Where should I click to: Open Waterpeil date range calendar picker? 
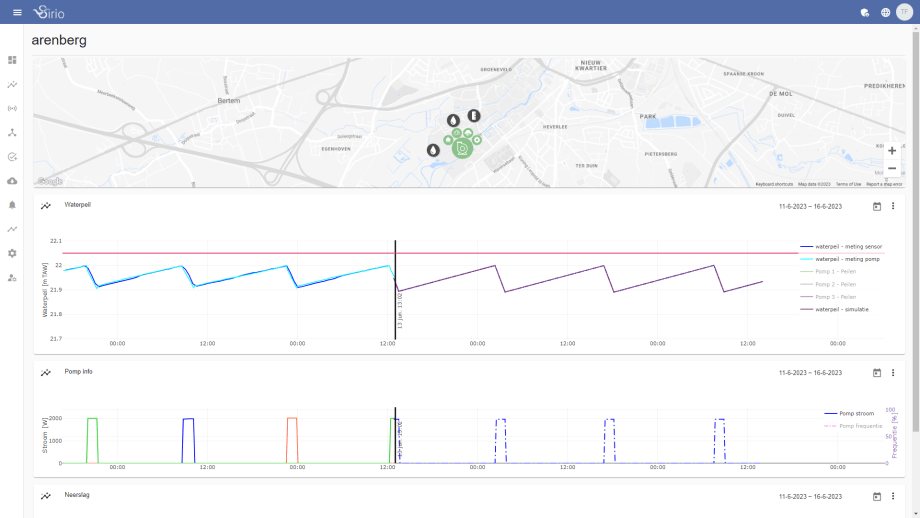click(x=877, y=206)
